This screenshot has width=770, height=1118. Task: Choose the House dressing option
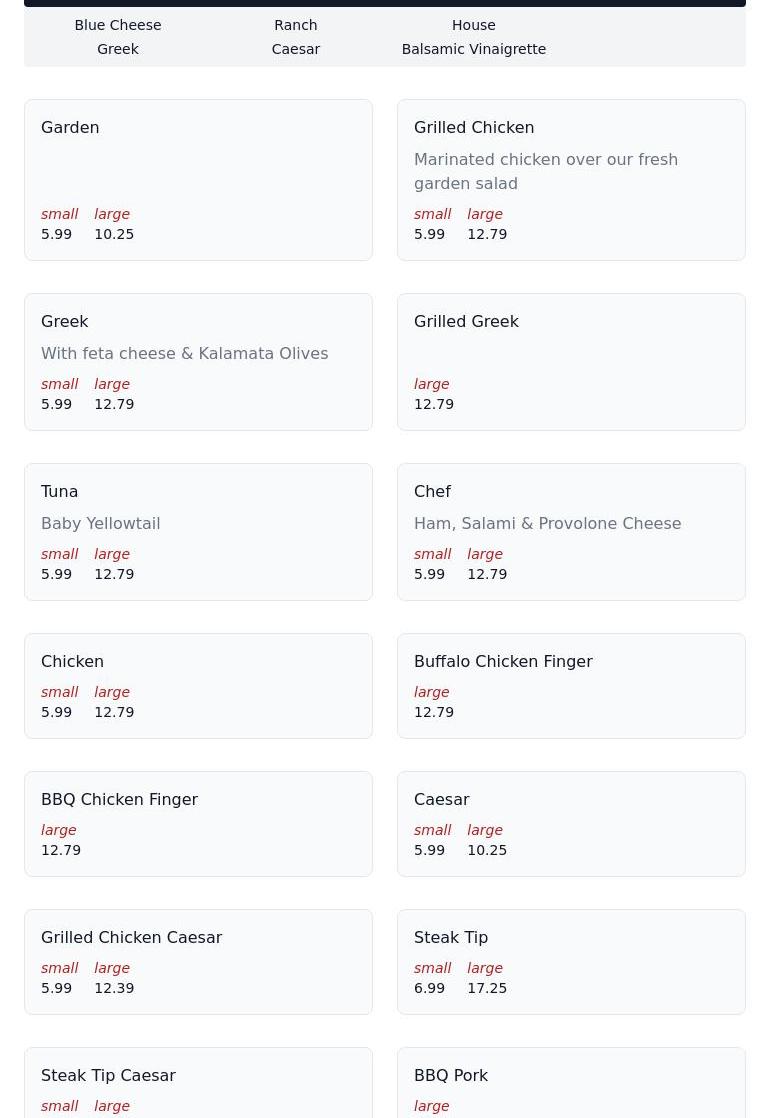click(x=473, y=25)
